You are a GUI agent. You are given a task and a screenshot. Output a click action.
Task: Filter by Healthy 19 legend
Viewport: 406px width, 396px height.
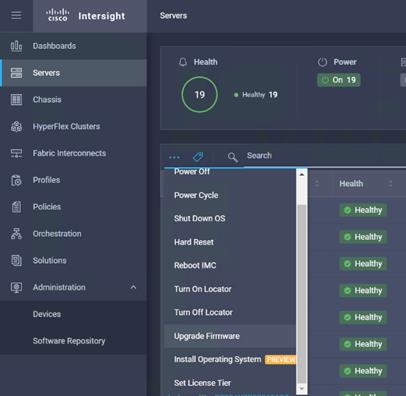tap(256, 95)
